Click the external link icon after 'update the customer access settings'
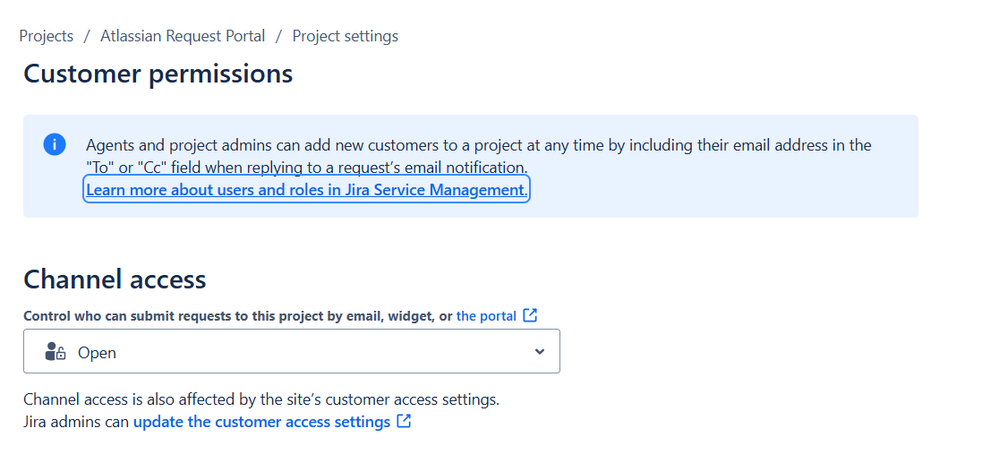The image size is (999, 473). (x=404, y=422)
